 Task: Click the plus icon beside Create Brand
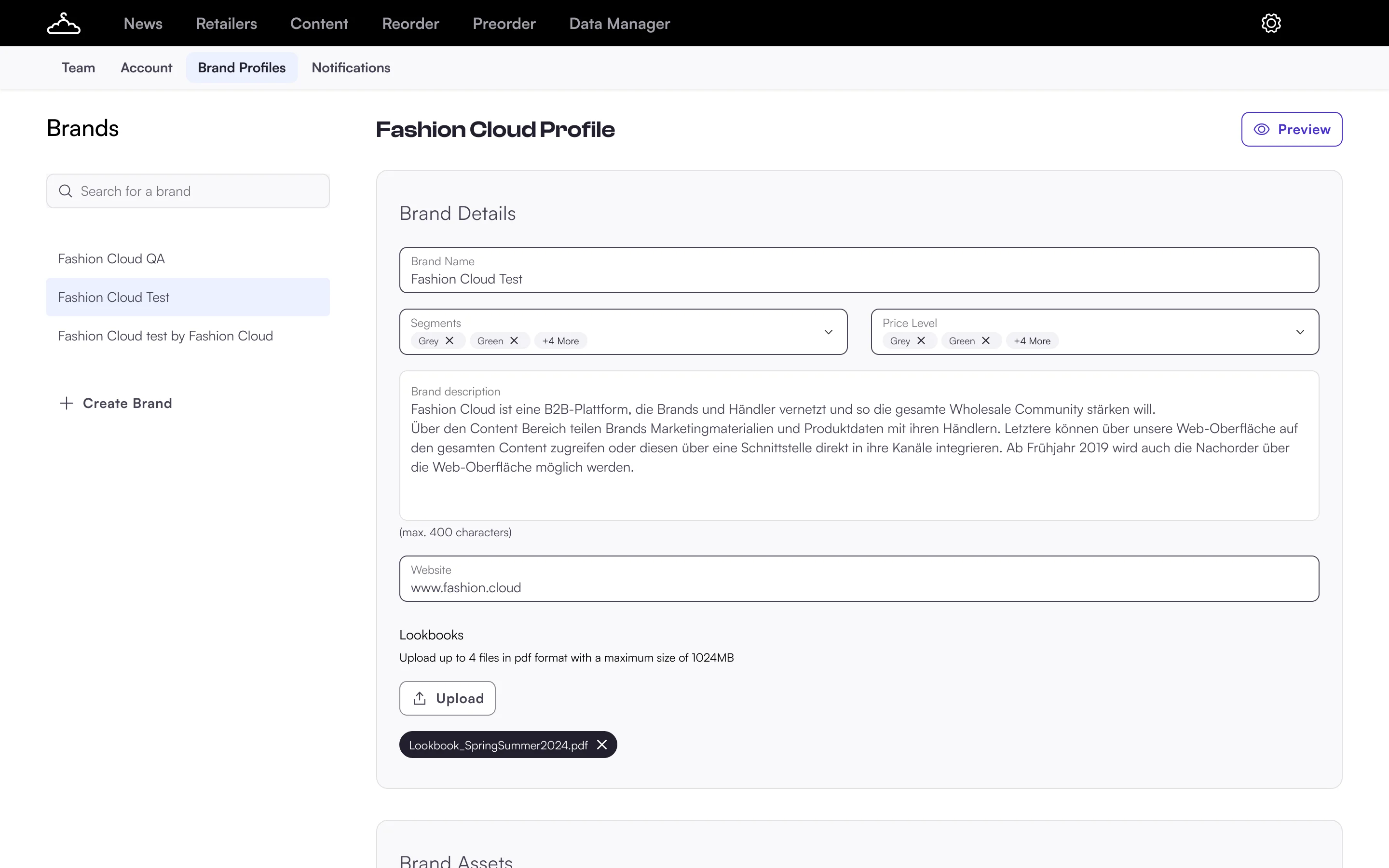pos(67,403)
